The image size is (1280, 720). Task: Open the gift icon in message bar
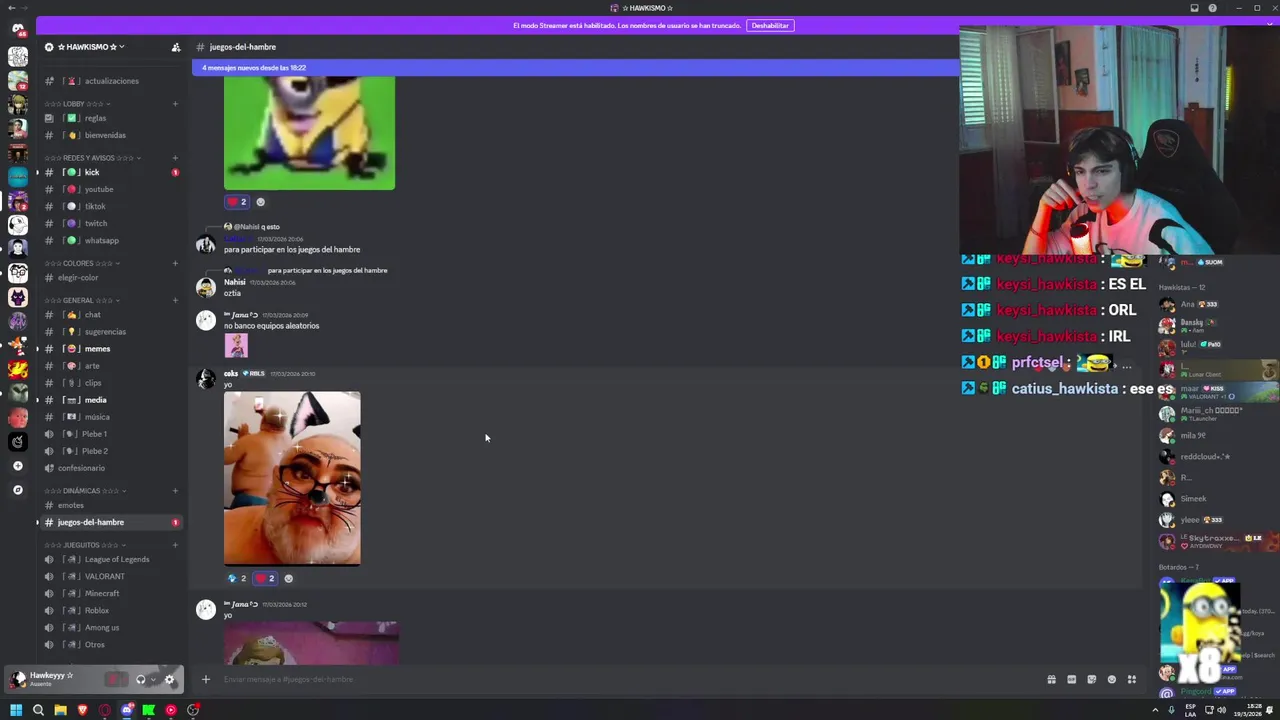1051,680
